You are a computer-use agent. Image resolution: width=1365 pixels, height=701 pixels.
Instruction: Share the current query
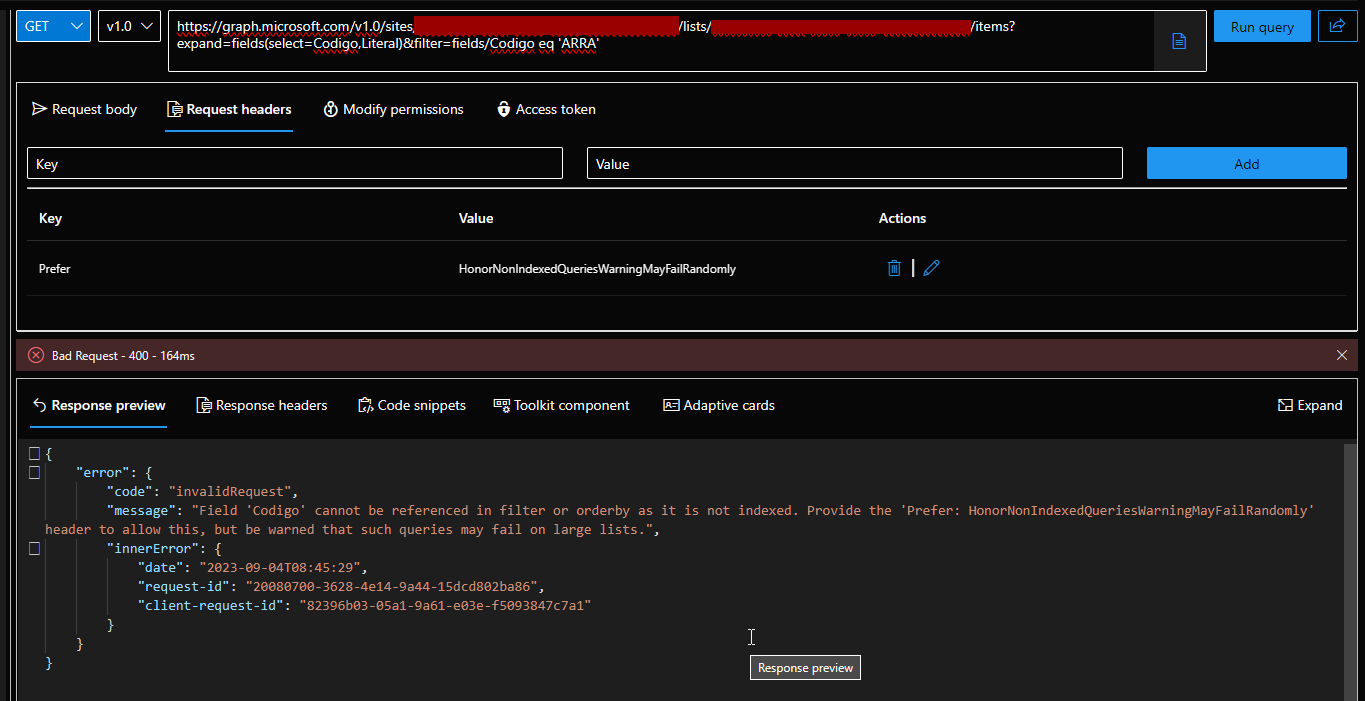[x=1338, y=26]
